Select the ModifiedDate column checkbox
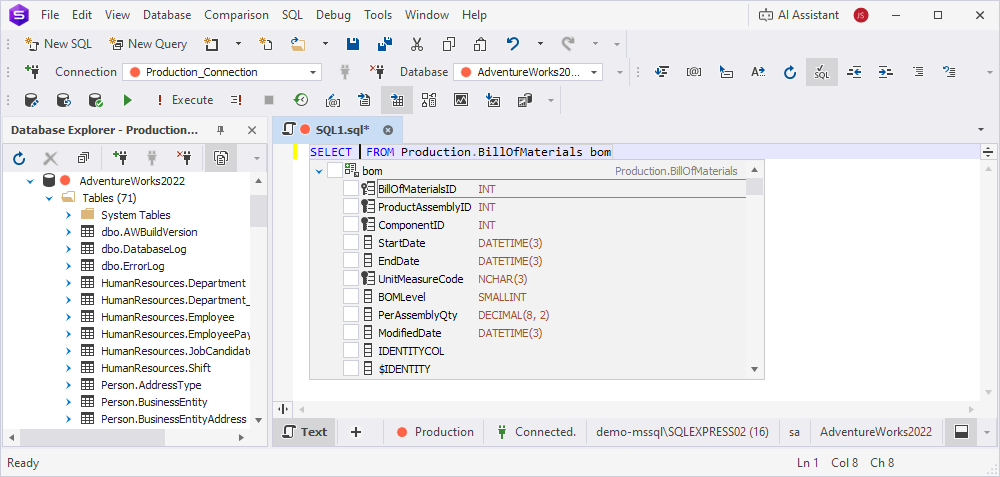The width and height of the screenshot is (1000, 477). point(351,333)
